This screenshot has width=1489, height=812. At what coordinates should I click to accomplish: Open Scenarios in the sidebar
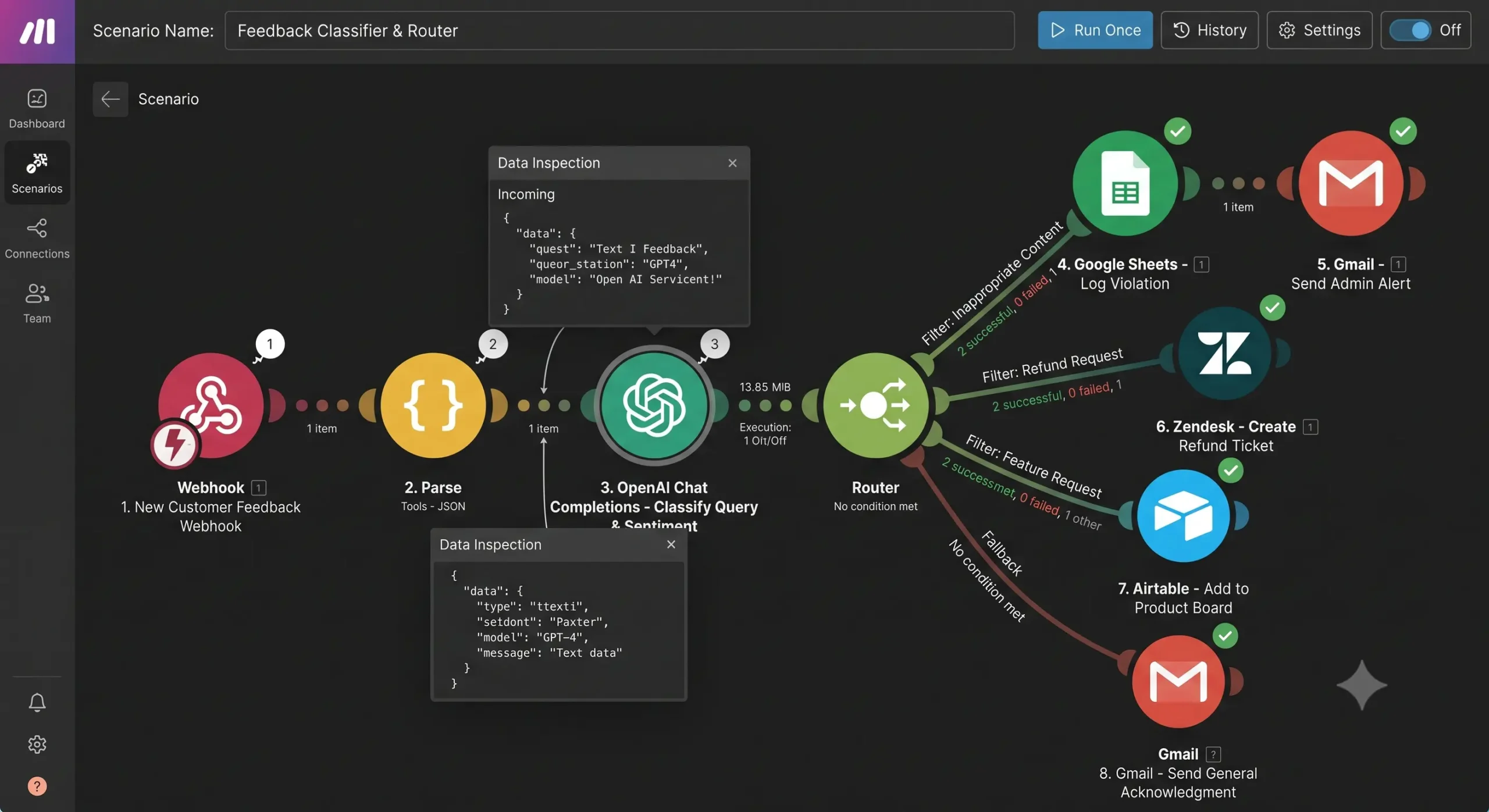(x=37, y=173)
